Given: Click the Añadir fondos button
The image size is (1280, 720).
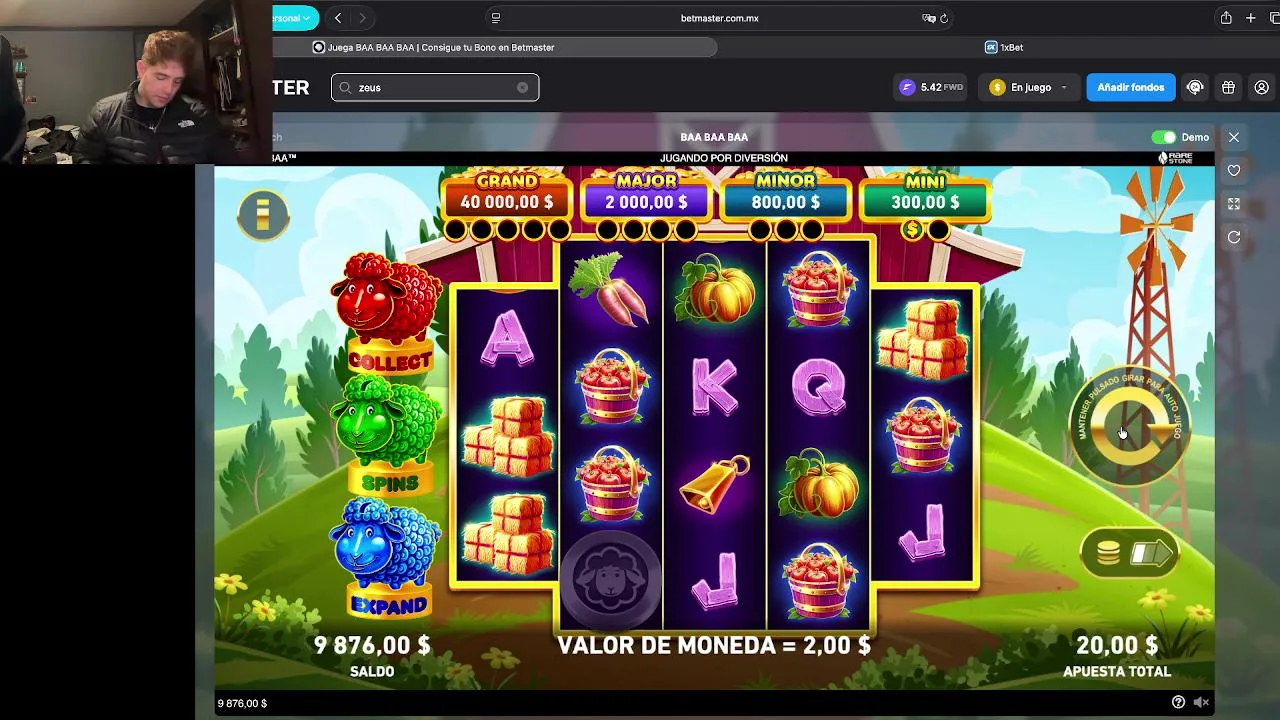Looking at the screenshot, I should pyautogui.click(x=1130, y=87).
